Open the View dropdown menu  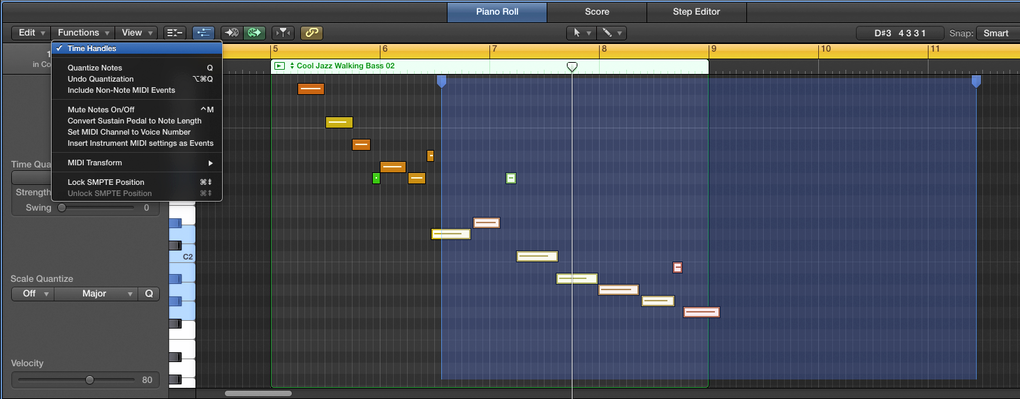point(137,33)
